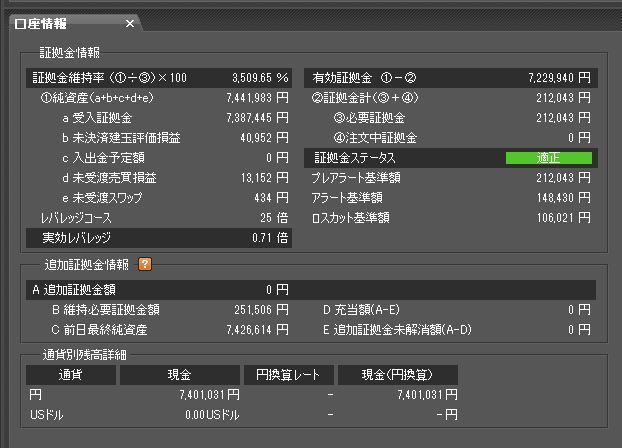This screenshot has height=448, width=622.
Task: Select the 証拠金維持率 row
Action: point(160,77)
